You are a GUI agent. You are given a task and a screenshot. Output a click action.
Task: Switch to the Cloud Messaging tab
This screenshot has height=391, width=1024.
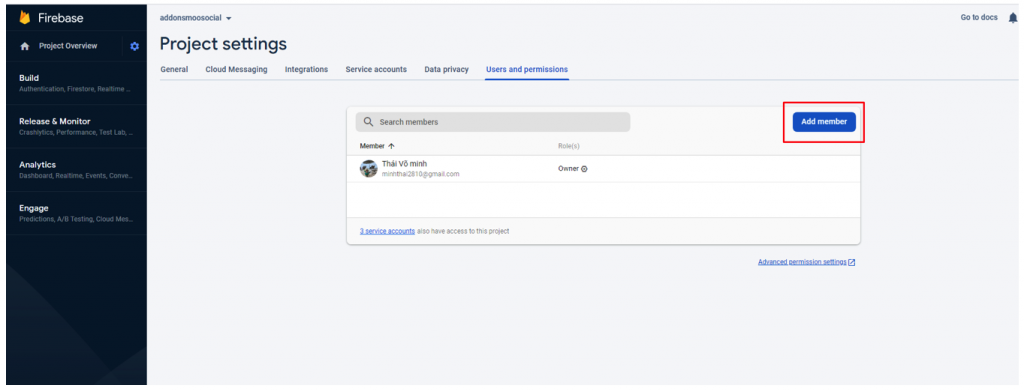(x=236, y=69)
